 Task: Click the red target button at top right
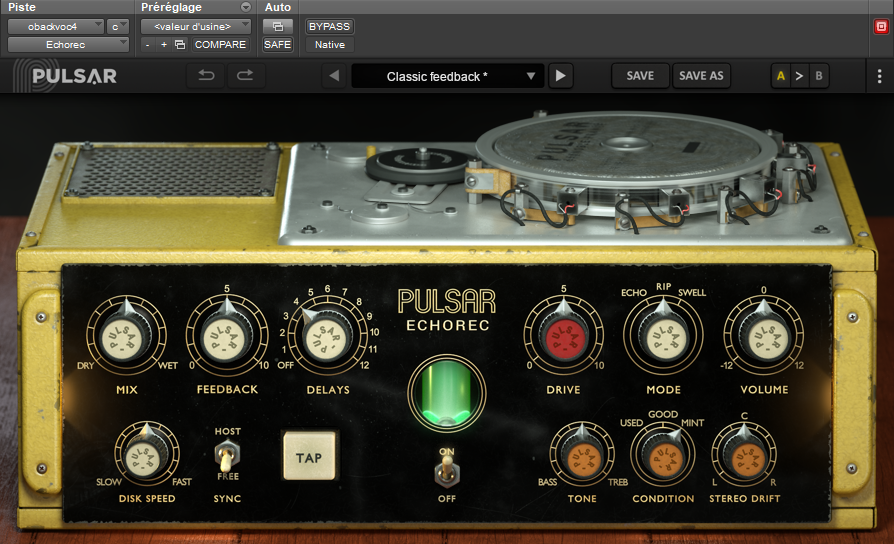click(880, 27)
